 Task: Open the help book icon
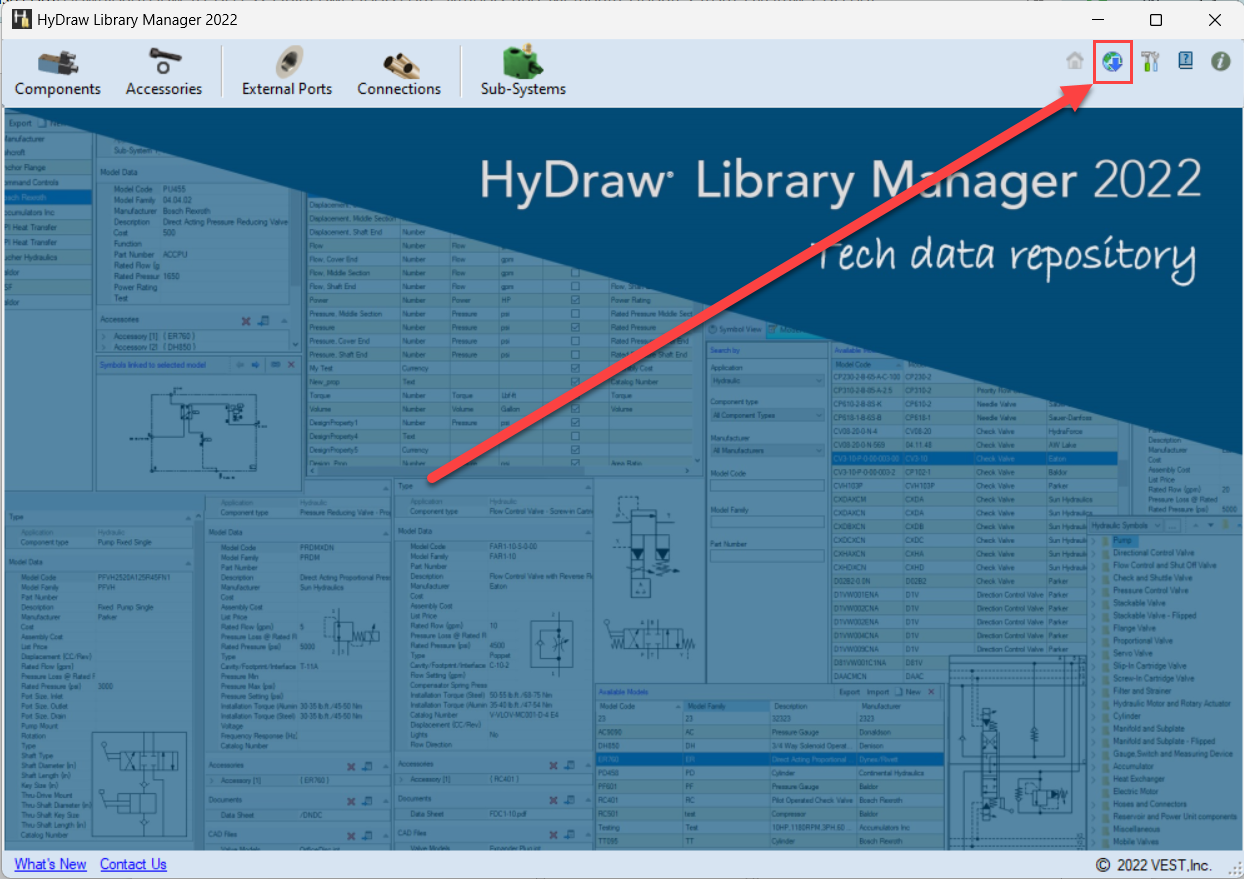[x=1185, y=61]
